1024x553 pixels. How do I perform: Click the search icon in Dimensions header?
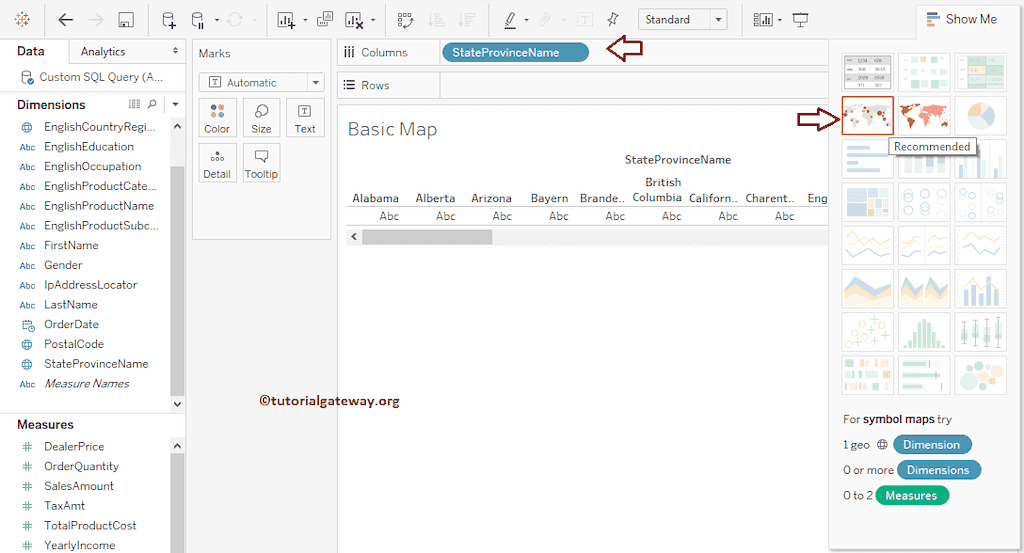152,104
